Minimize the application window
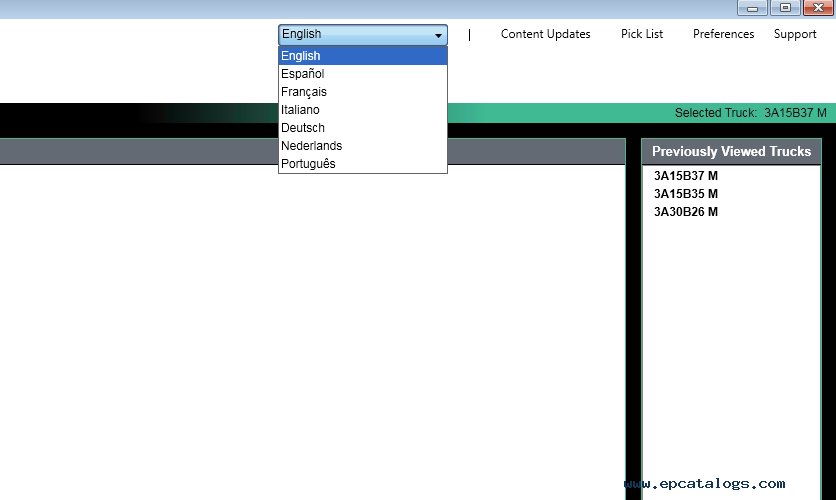Image resolution: width=836 pixels, height=500 pixels. pos(752,8)
